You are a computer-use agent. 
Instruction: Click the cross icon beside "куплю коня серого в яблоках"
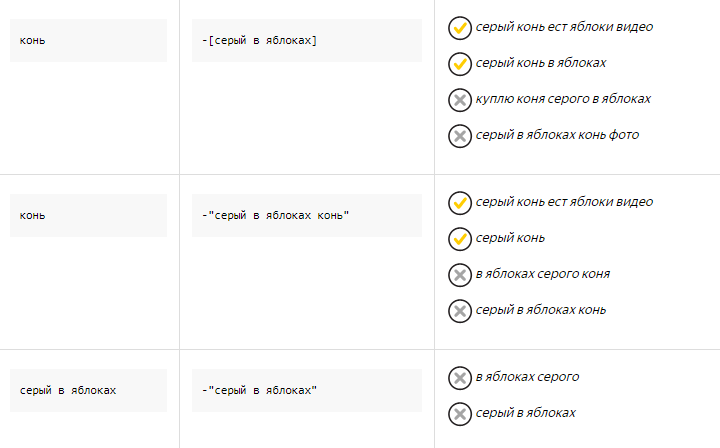coord(460,100)
